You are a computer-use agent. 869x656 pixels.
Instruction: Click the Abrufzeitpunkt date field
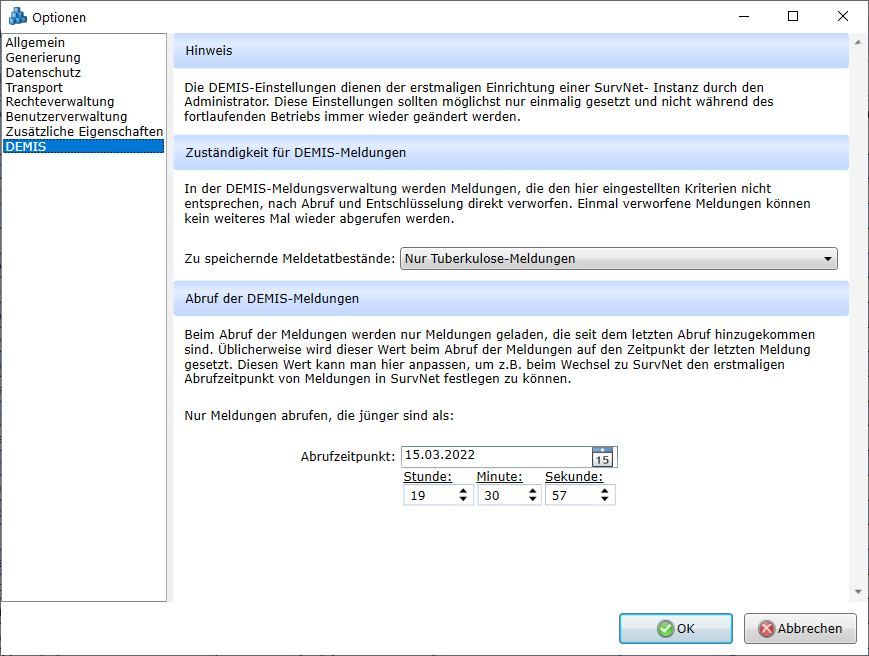point(495,456)
